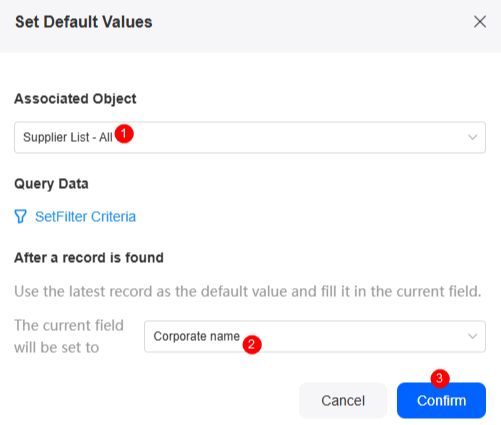Click the 'Supplier List - All' value text
This screenshot has width=501, height=425.
click(68, 137)
